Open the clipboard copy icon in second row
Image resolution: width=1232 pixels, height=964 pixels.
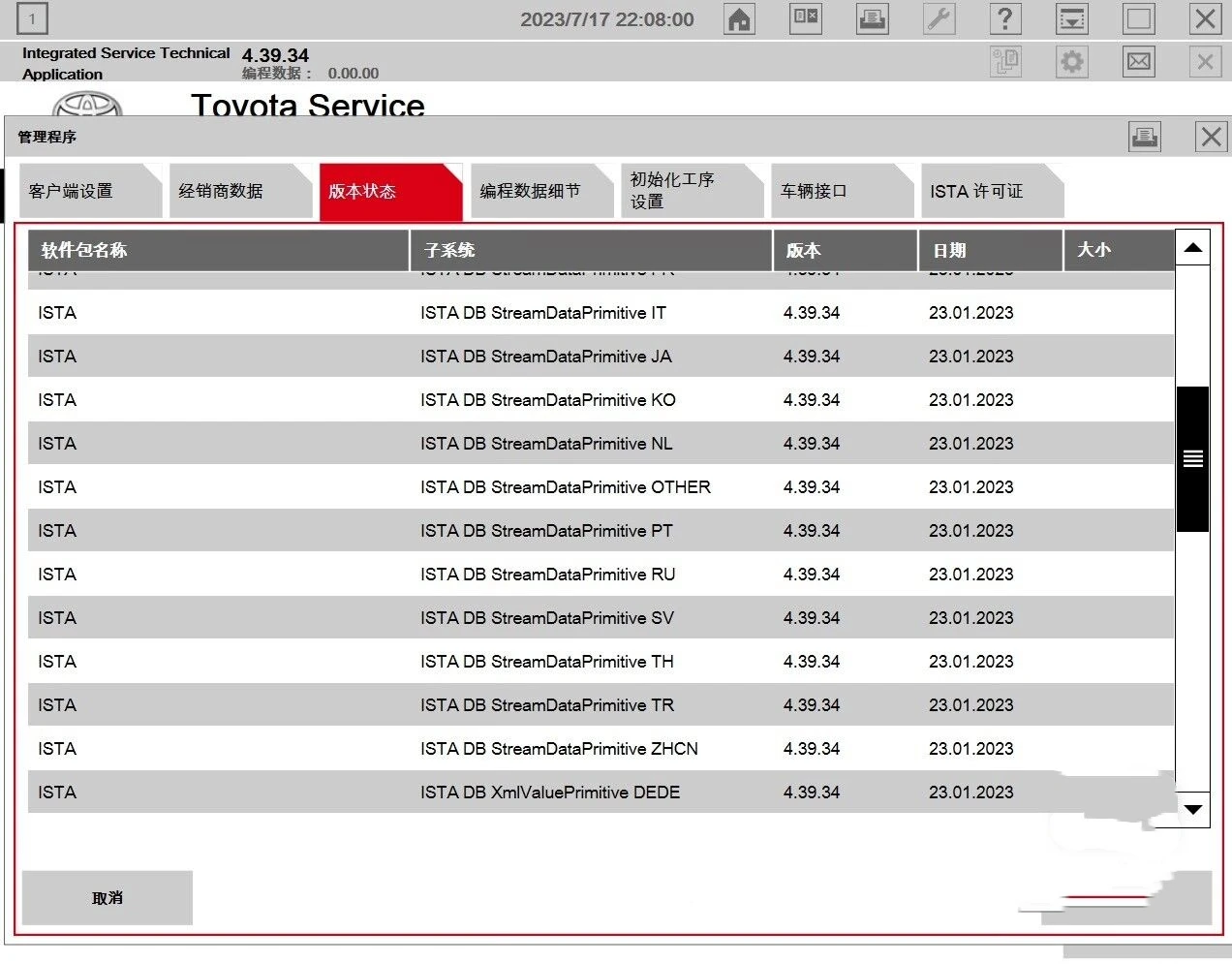point(1006,62)
